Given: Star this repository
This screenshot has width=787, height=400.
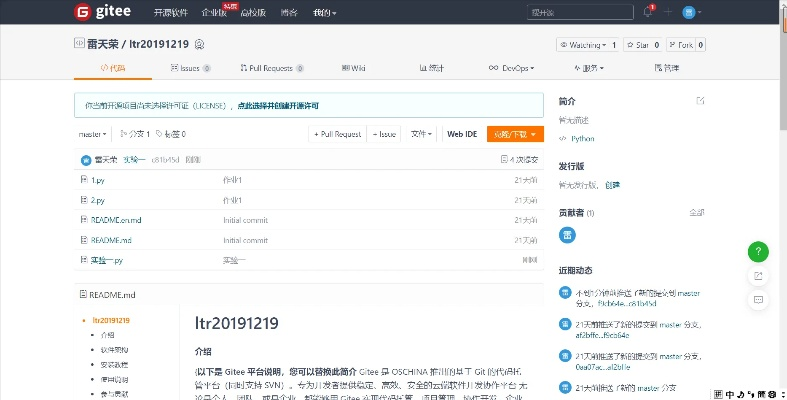Looking at the screenshot, I should click(642, 45).
